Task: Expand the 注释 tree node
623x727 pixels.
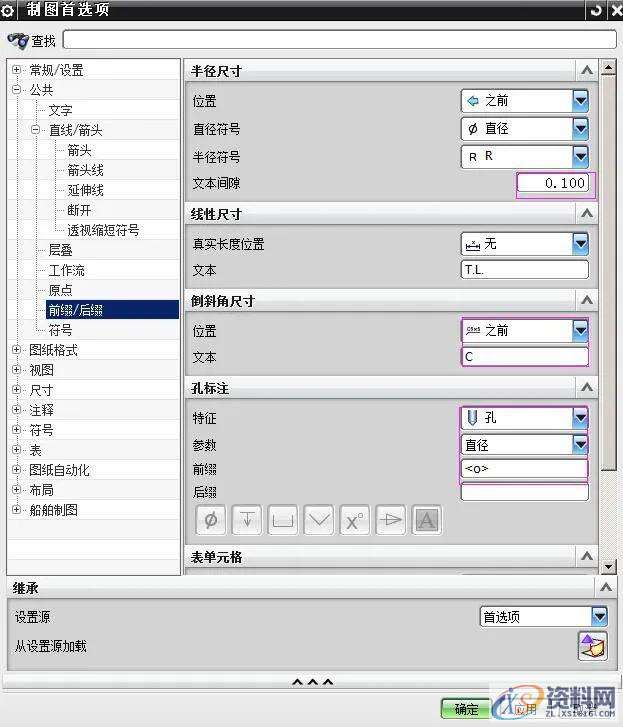Action: [16, 409]
